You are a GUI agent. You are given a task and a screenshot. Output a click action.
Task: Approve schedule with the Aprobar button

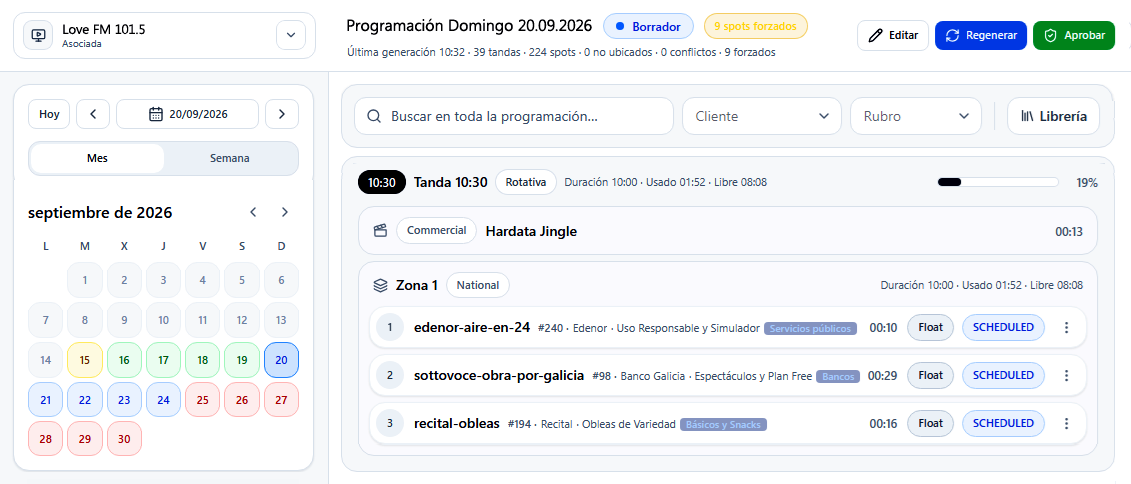click(x=1073, y=35)
